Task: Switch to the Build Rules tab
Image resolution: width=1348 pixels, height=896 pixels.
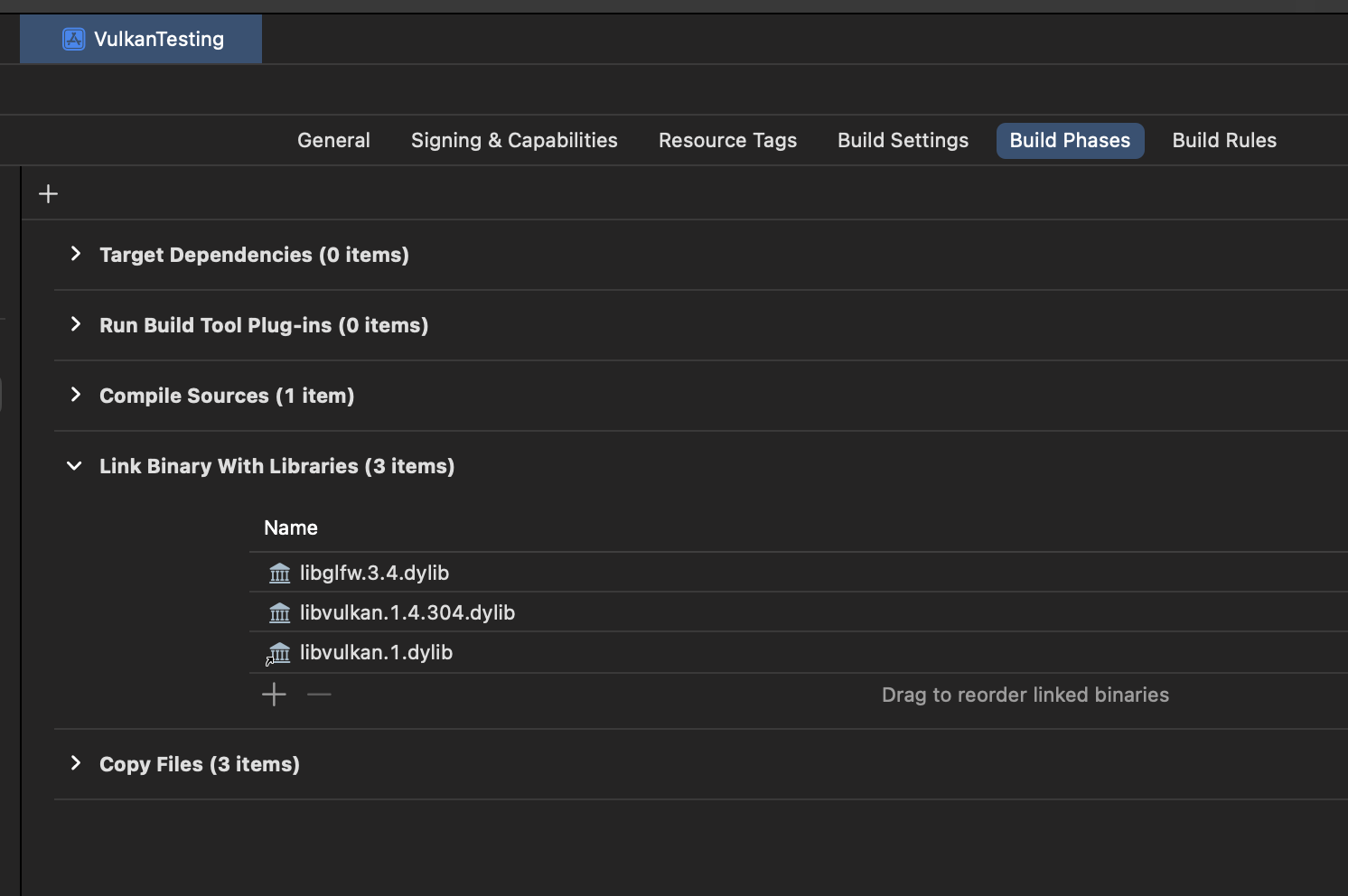Action: 1223,141
